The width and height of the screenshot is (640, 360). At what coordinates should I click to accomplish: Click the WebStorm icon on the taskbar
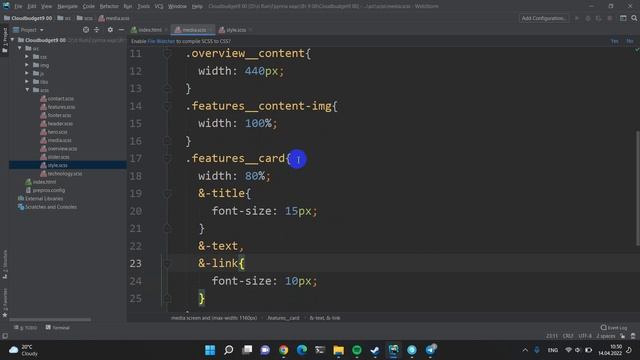coord(393,350)
